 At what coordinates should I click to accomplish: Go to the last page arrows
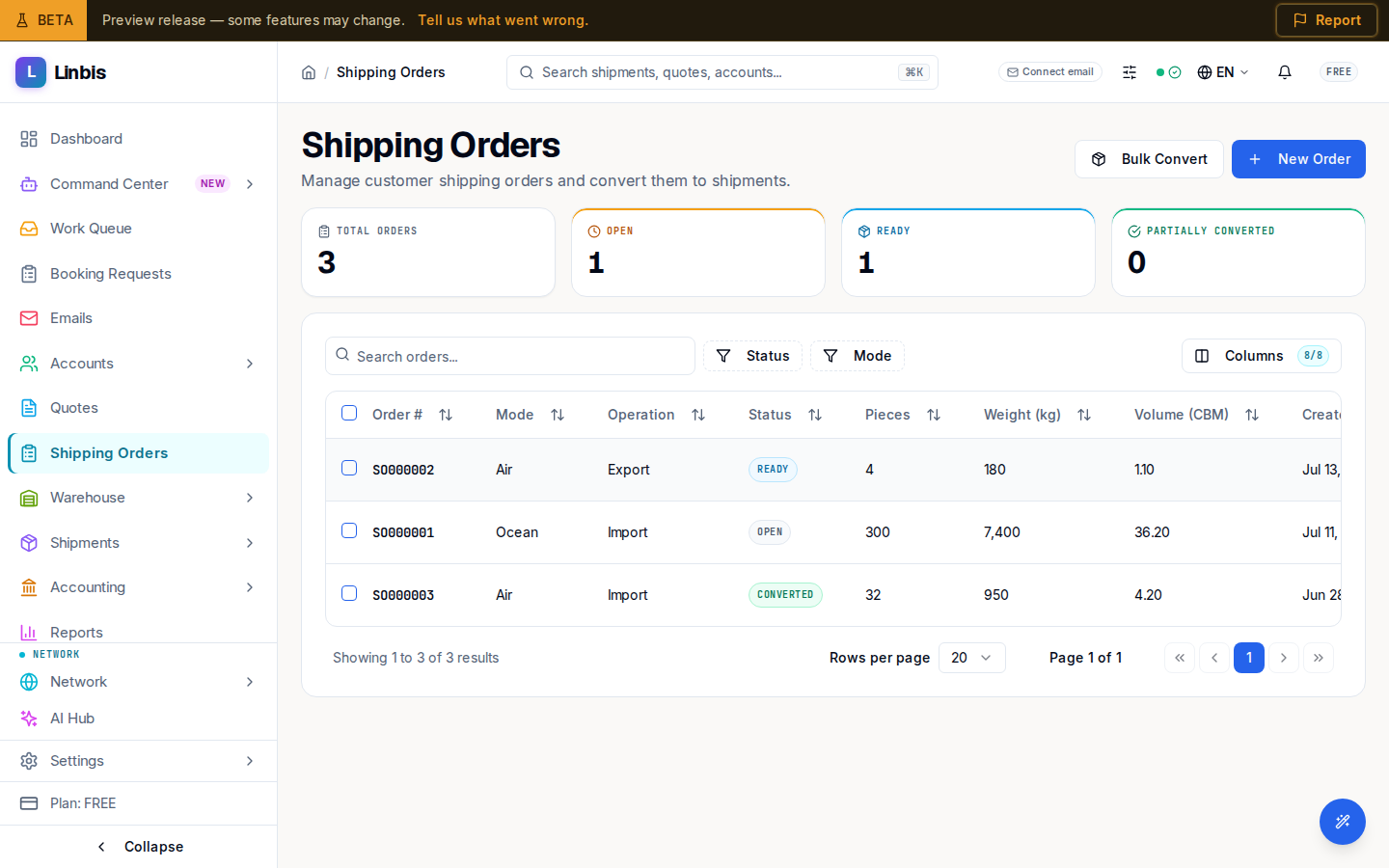click(x=1319, y=658)
